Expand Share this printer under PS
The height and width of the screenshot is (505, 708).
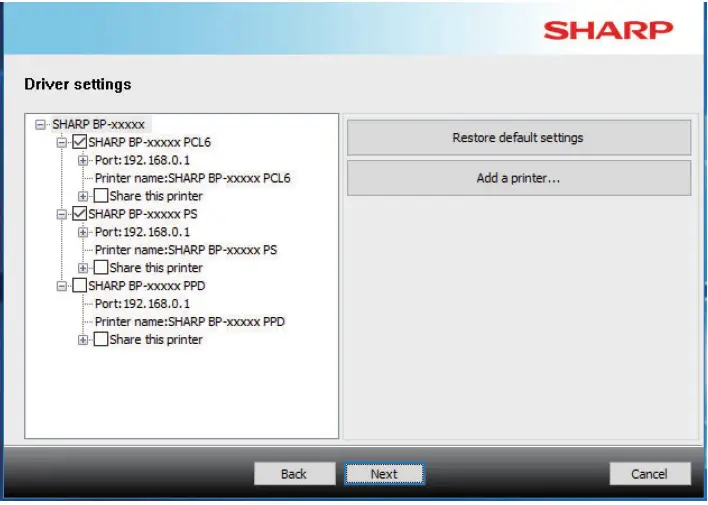click(x=83, y=268)
